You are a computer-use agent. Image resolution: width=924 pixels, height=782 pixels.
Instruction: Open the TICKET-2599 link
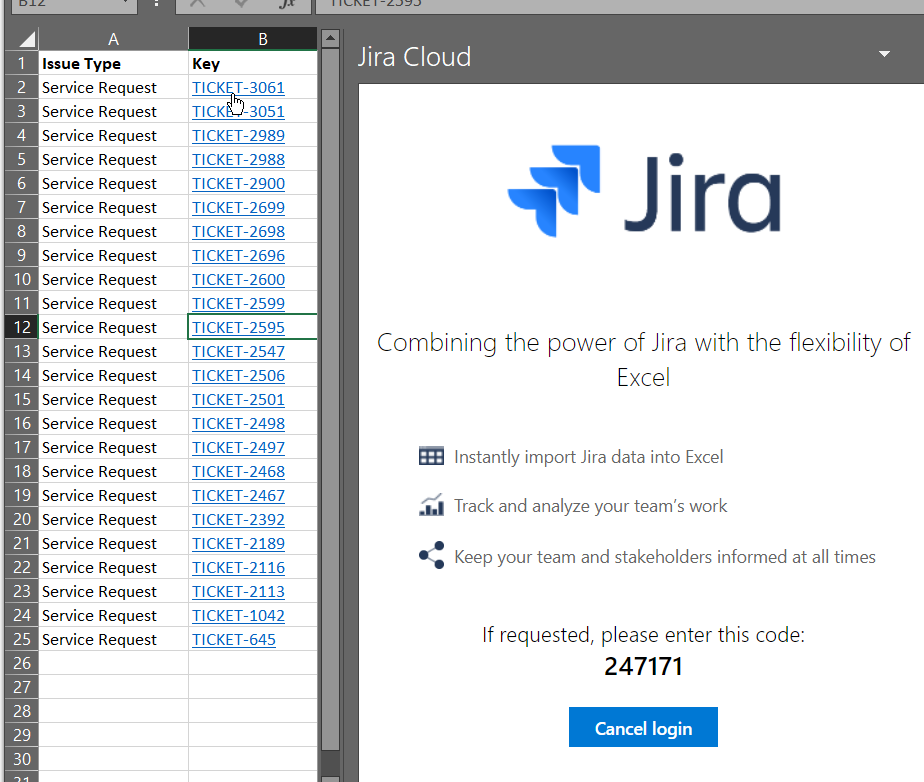[x=238, y=303]
